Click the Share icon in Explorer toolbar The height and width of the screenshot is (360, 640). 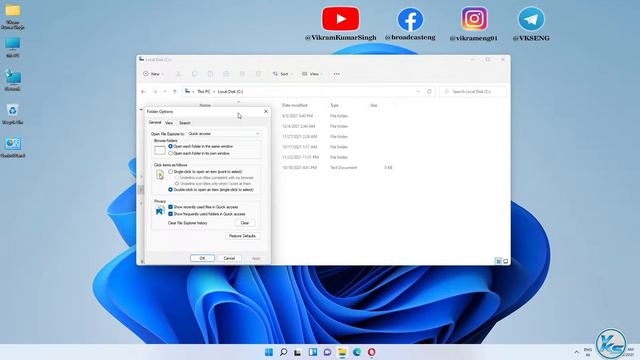click(242, 74)
